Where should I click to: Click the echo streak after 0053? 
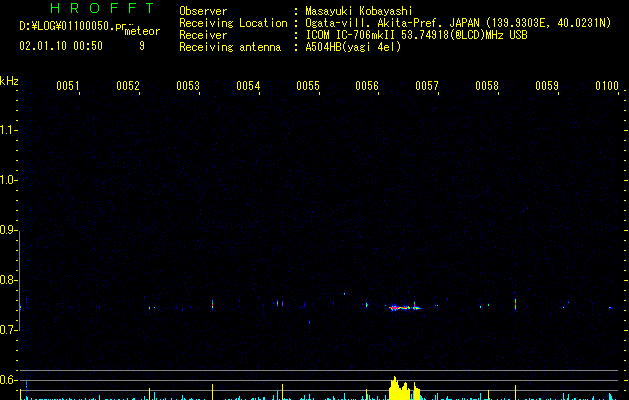click(x=213, y=305)
